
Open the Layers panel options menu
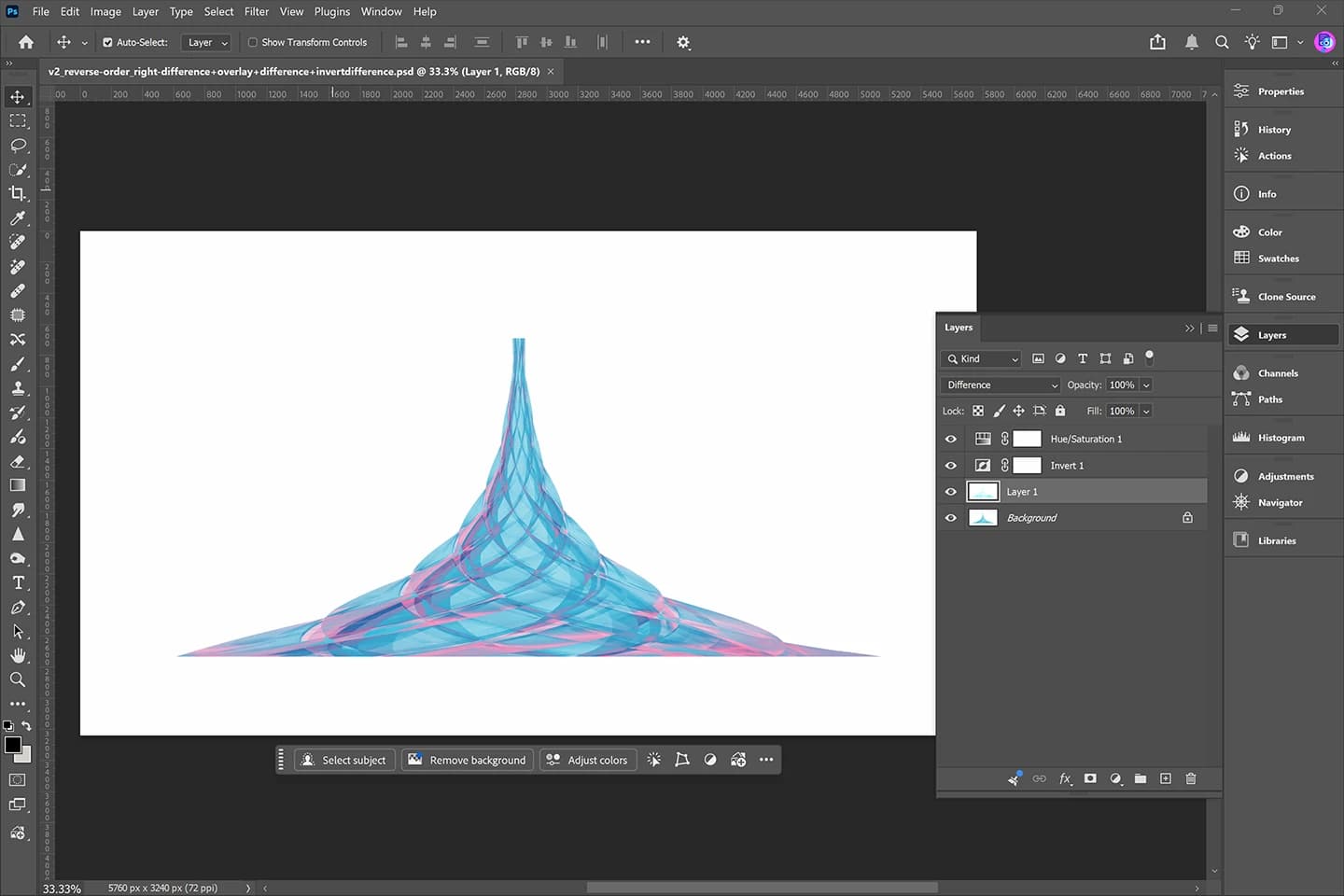coord(1212,328)
